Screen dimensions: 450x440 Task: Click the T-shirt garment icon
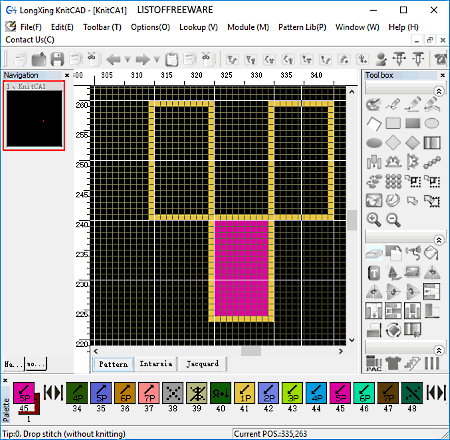coord(393,363)
